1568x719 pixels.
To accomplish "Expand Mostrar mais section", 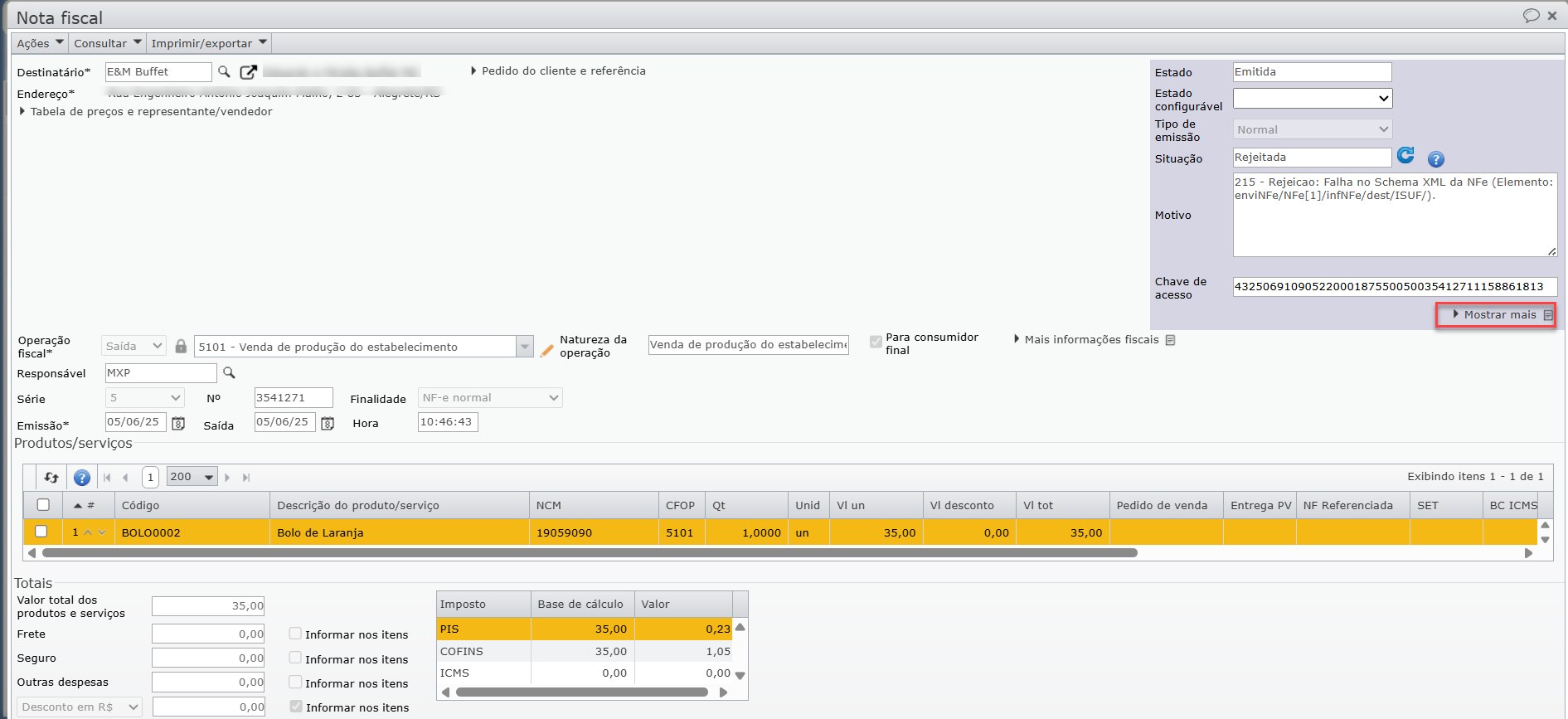I will [x=1494, y=315].
